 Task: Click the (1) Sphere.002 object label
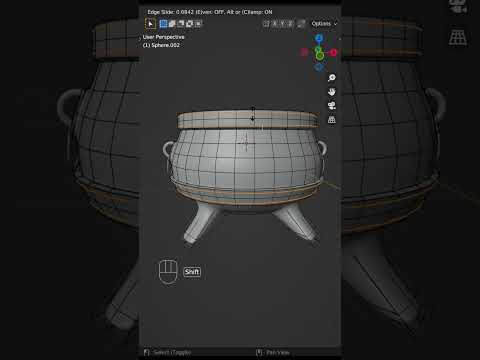[161, 45]
